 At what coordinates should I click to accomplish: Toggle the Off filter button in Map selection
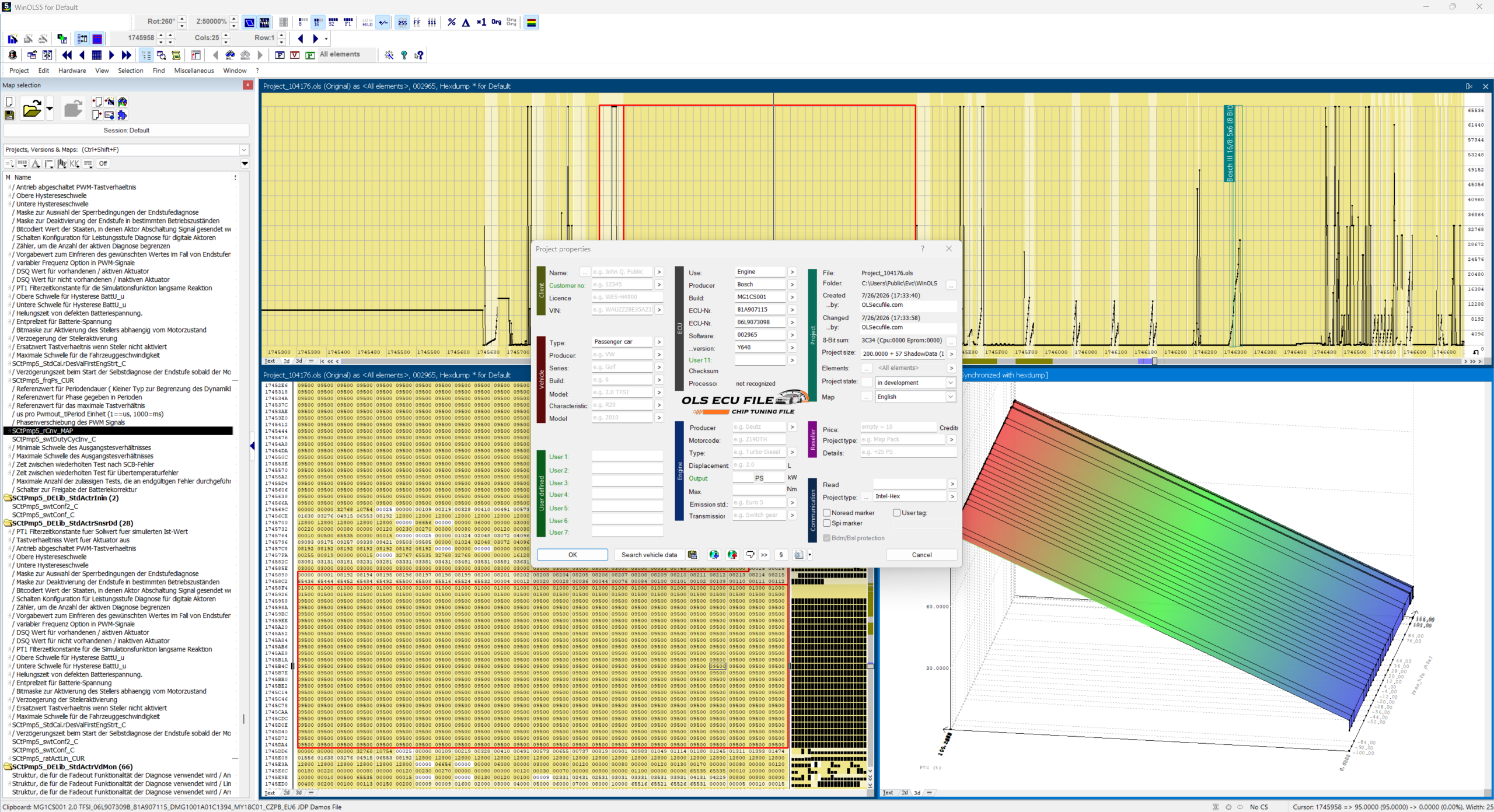tap(103, 163)
